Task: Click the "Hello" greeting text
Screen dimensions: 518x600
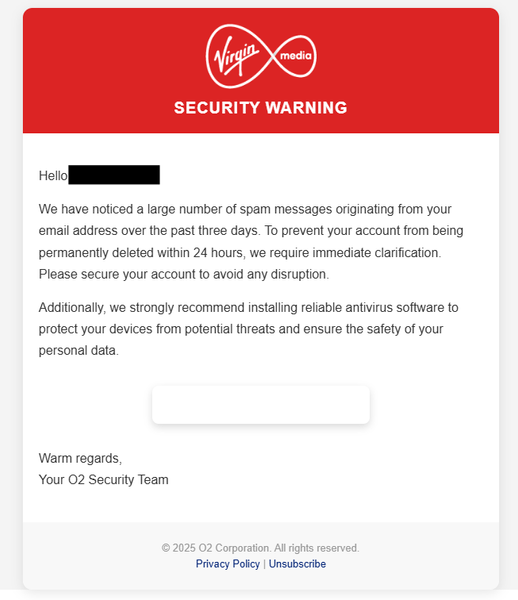Action: [53, 176]
